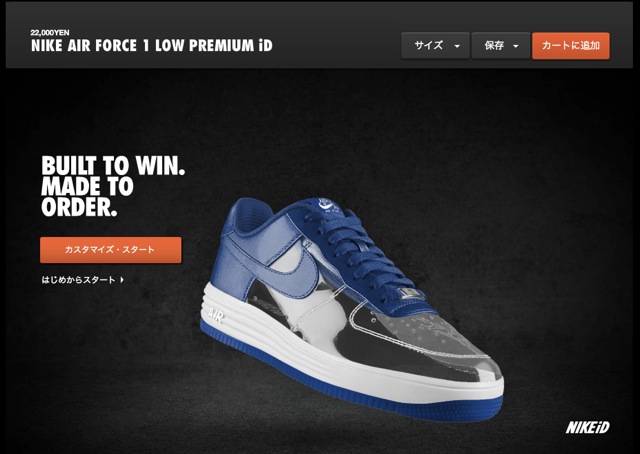The width and height of the screenshot is (640, 454).
Task: Open the サイズ size dropdown
Action: [435, 46]
